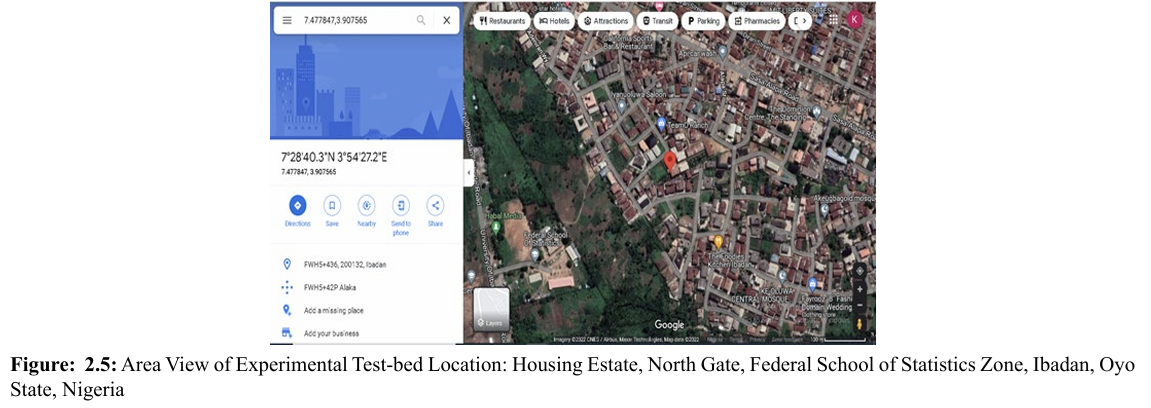Open the hamburger menu in search bar
The width and height of the screenshot is (1151, 408).
(287, 20)
